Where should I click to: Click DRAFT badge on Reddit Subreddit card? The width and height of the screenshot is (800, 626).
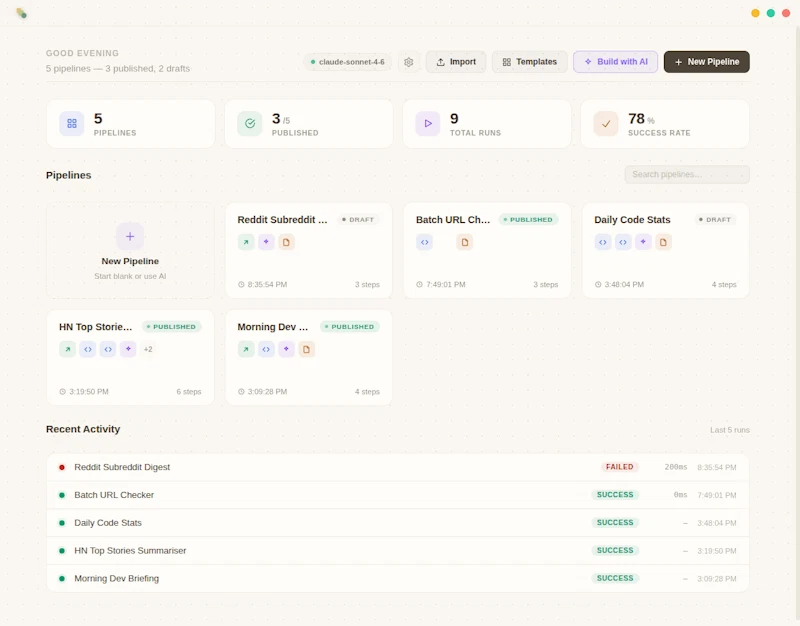(358, 220)
